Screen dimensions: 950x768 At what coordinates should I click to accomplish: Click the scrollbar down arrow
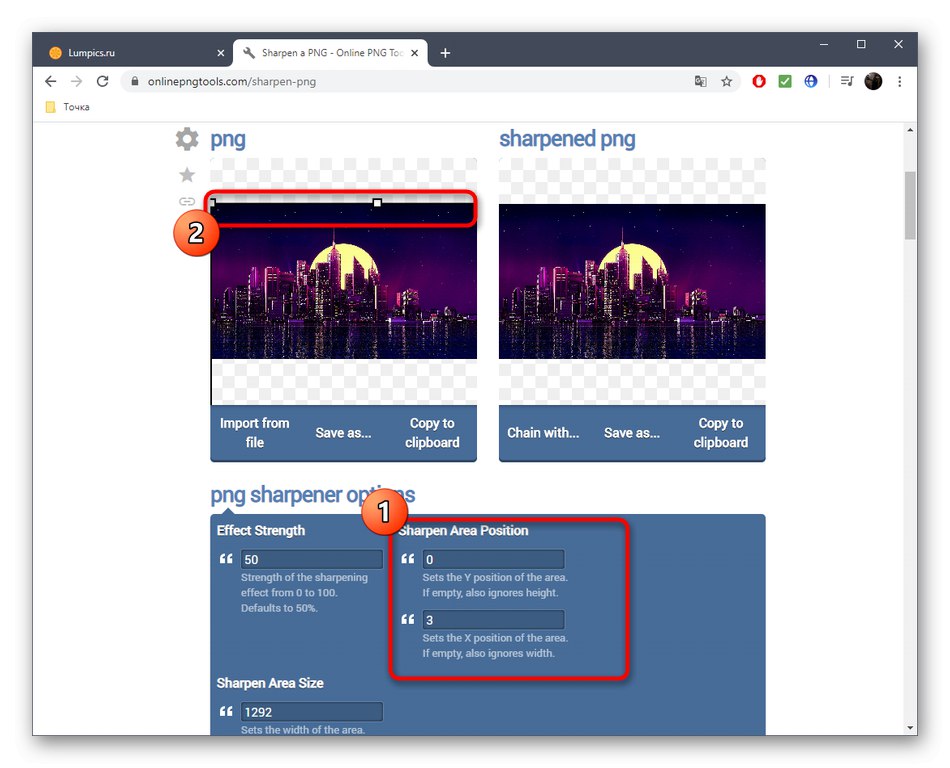[x=910, y=727]
